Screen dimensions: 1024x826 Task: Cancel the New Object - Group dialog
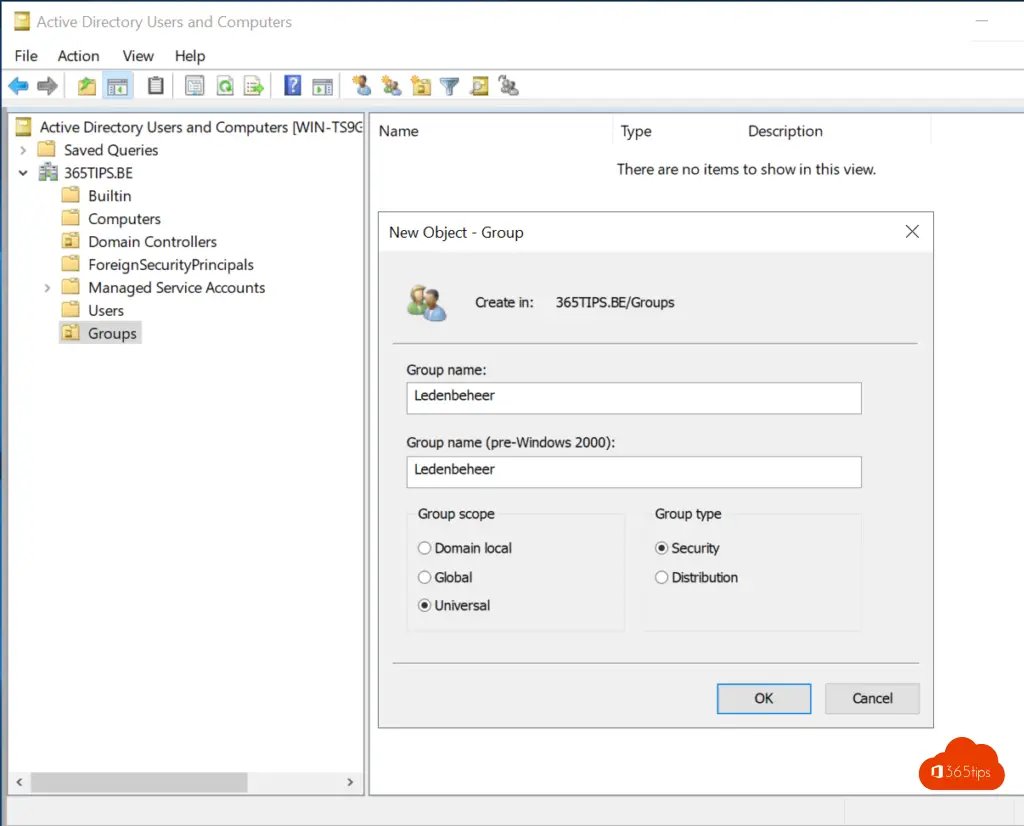coord(872,699)
